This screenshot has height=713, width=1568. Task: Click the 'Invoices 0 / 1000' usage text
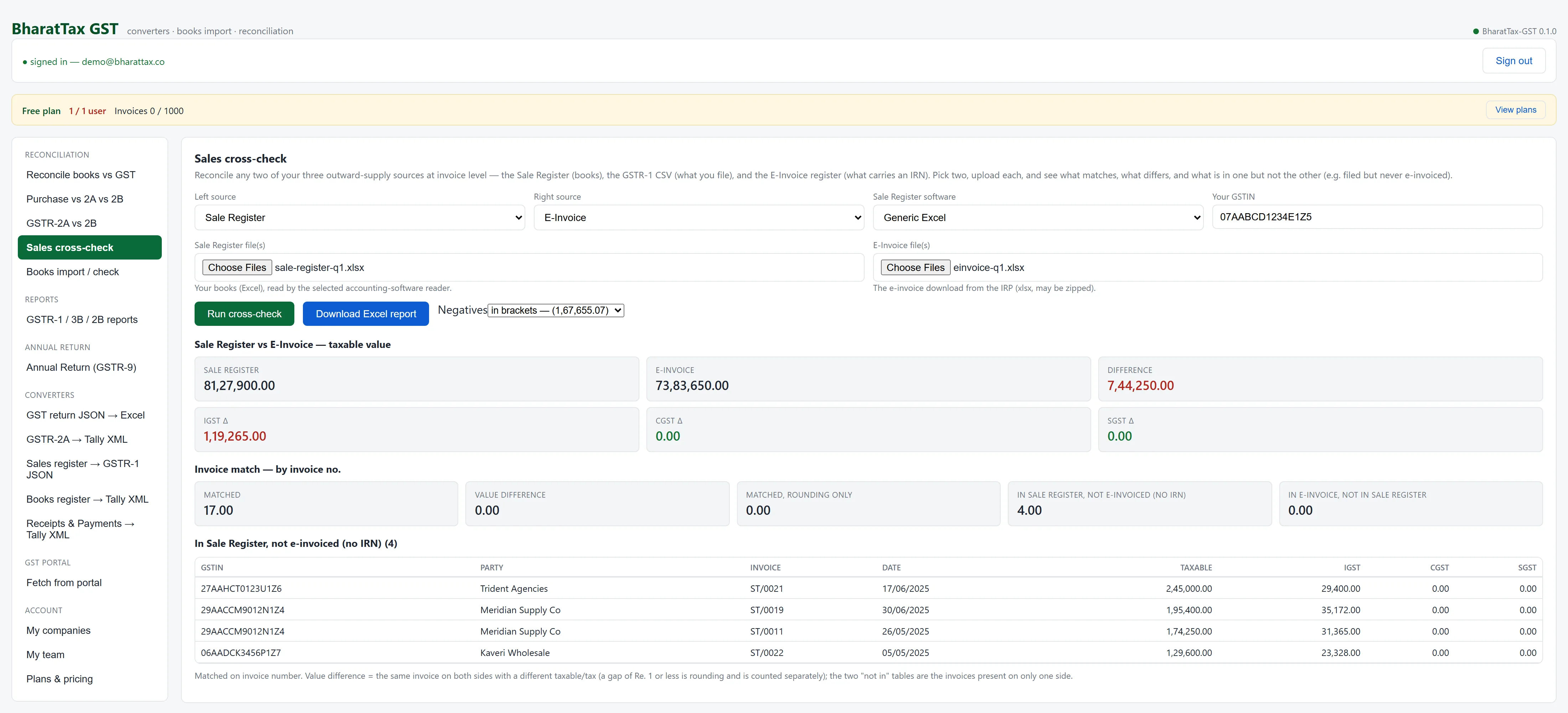[149, 111]
